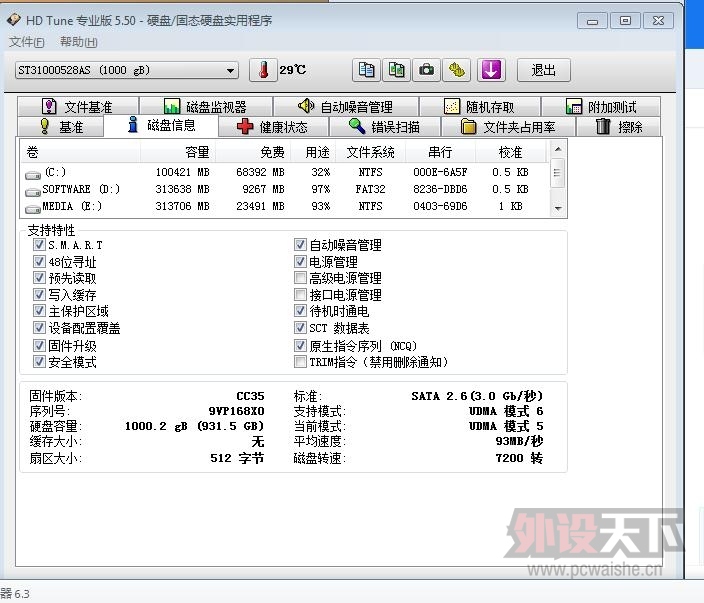Click the copy text to clipboard icon
The image size is (704, 603).
(x=366, y=70)
